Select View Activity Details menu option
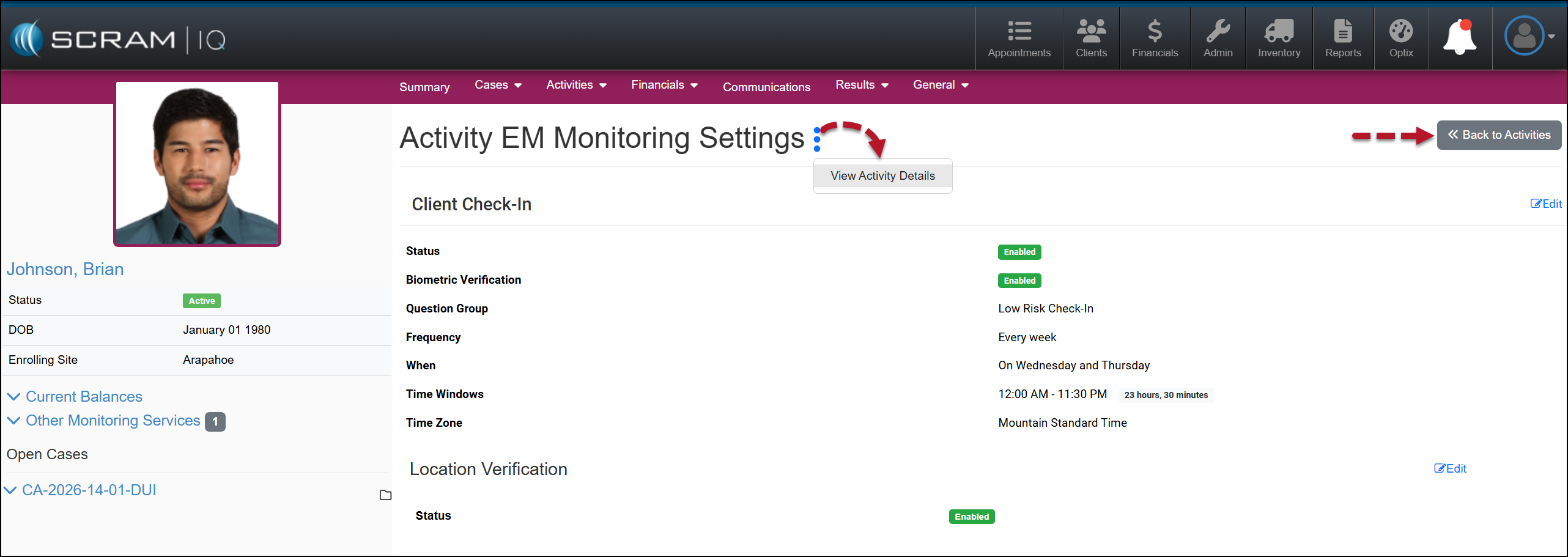This screenshot has width=1568, height=557. (x=882, y=176)
